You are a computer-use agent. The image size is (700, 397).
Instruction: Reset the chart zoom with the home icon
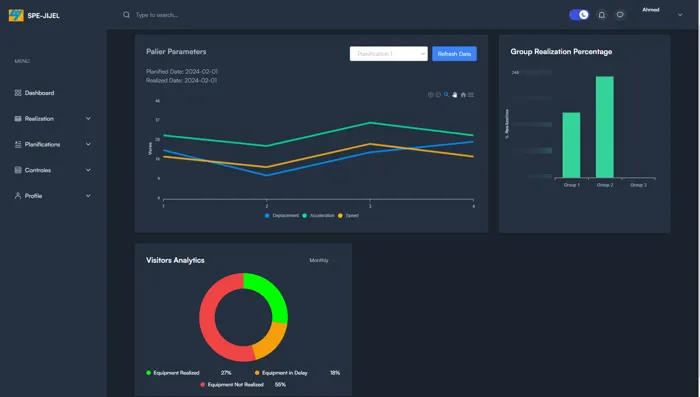tap(463, 95)
